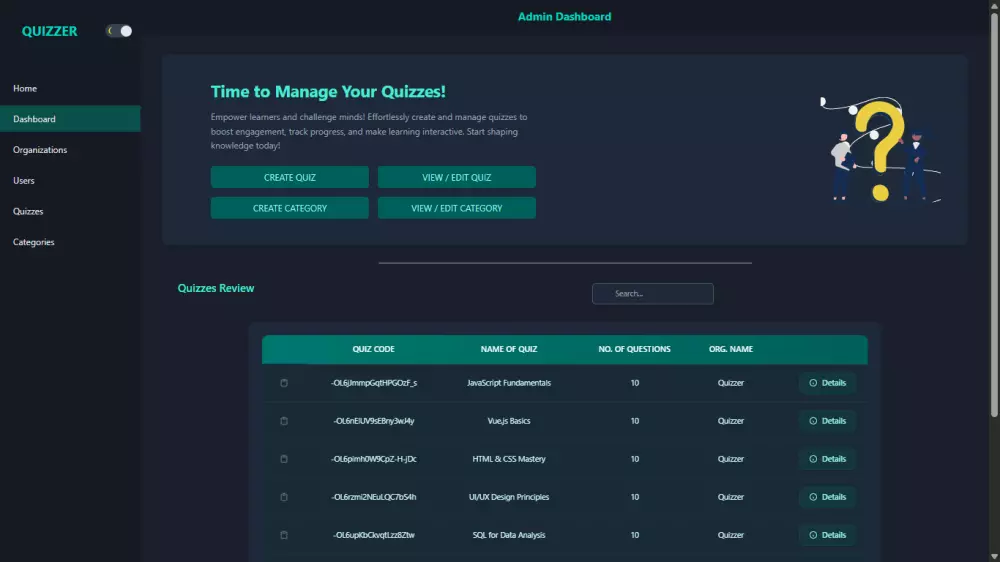Click the question mark illustration
This screenshot has height=562, width=1000.
tap(880, 149)
